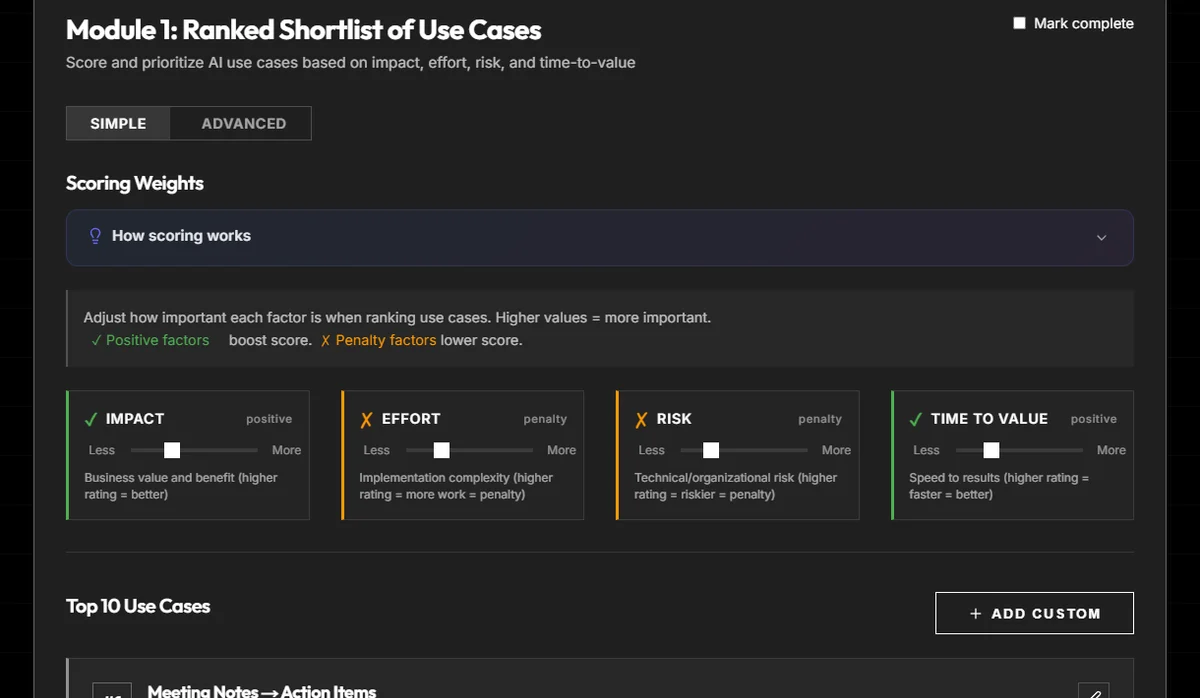
Task: Click the edit pencil icon for Meeting Notes
Action: [x=1094, y=693]
